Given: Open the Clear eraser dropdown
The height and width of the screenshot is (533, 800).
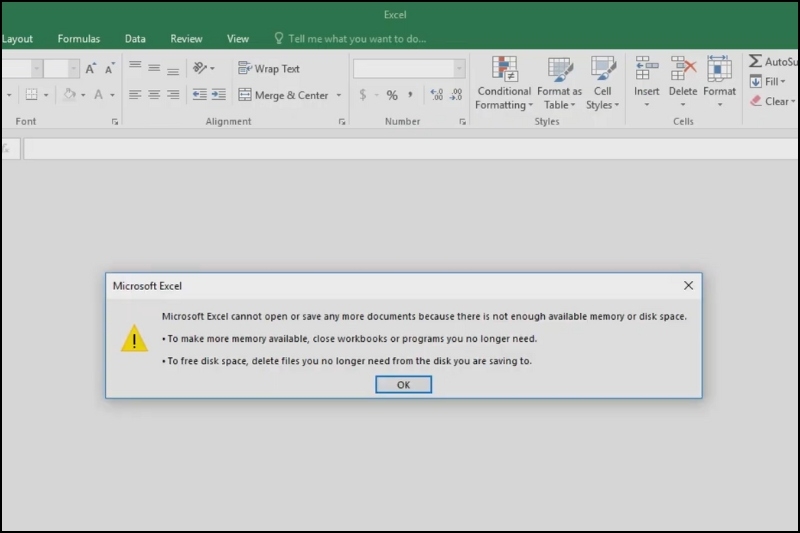Looking at the screenshot, I should click(772, 101).
